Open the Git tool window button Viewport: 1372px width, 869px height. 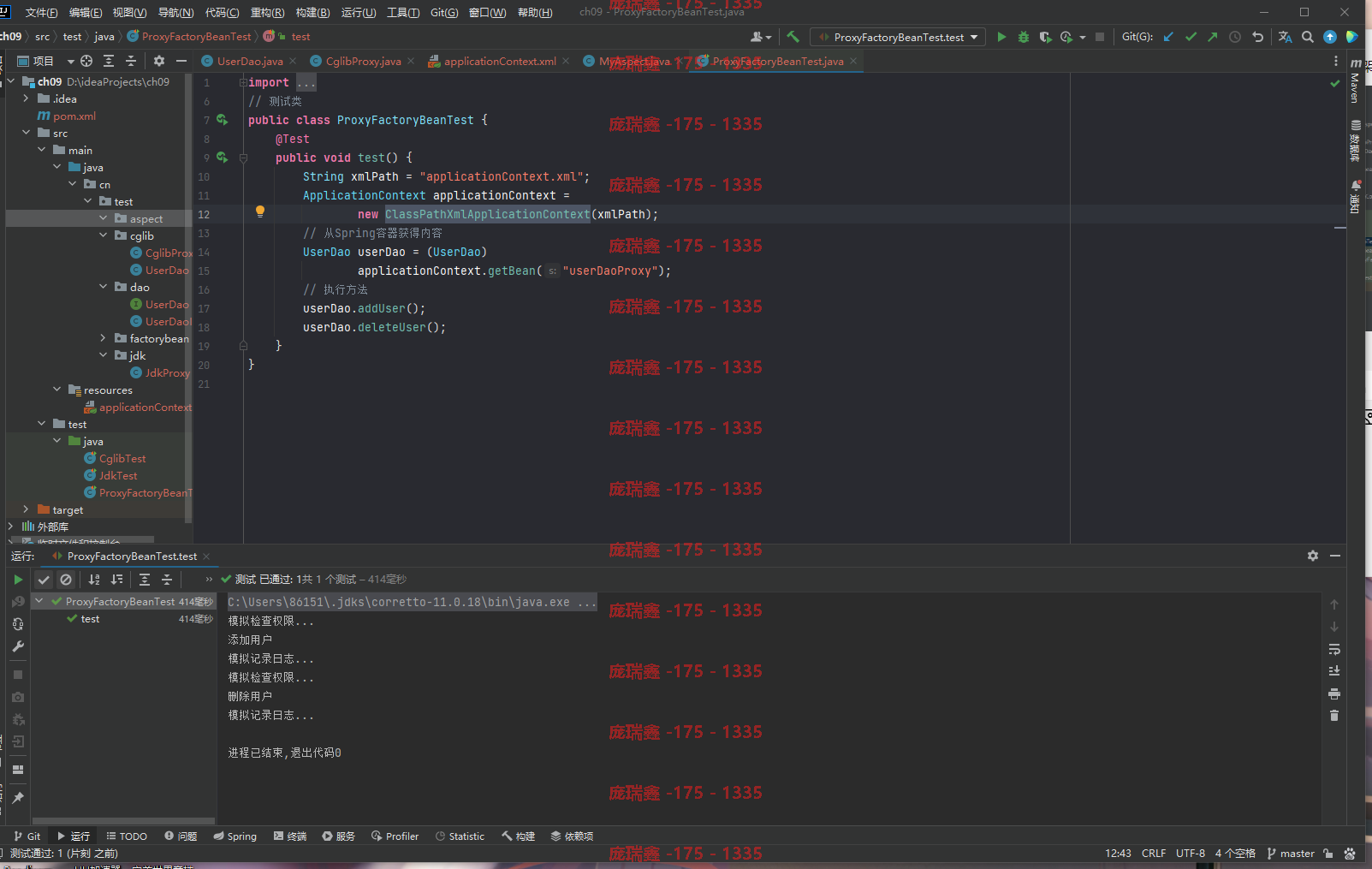(27, 836)
